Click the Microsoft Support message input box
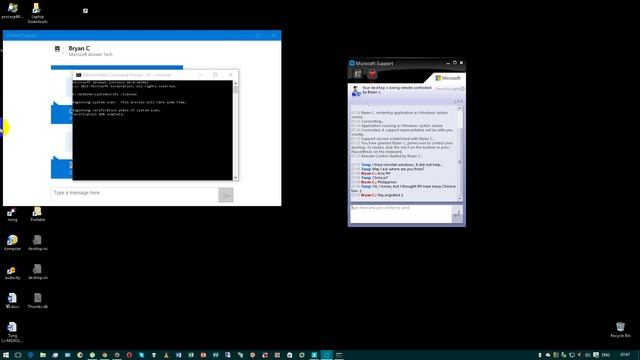 [401, 214]
